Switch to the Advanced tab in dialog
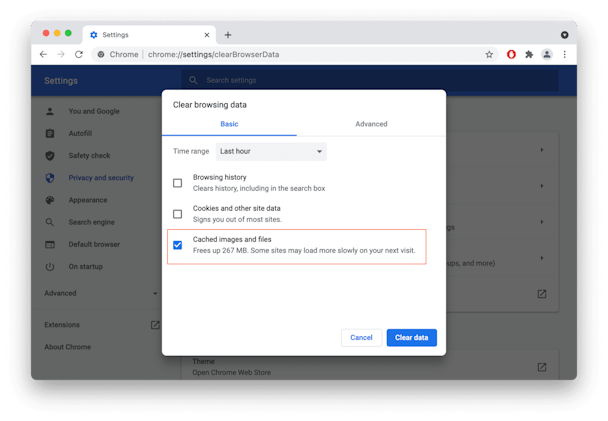 pos(371,124)
